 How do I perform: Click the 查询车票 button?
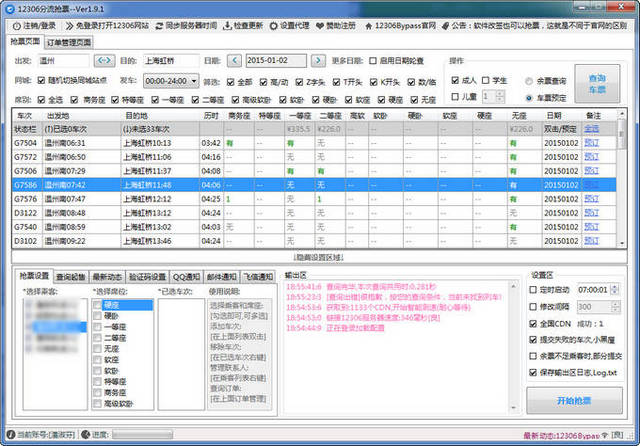pyautogui.click(x=597, y=84)
